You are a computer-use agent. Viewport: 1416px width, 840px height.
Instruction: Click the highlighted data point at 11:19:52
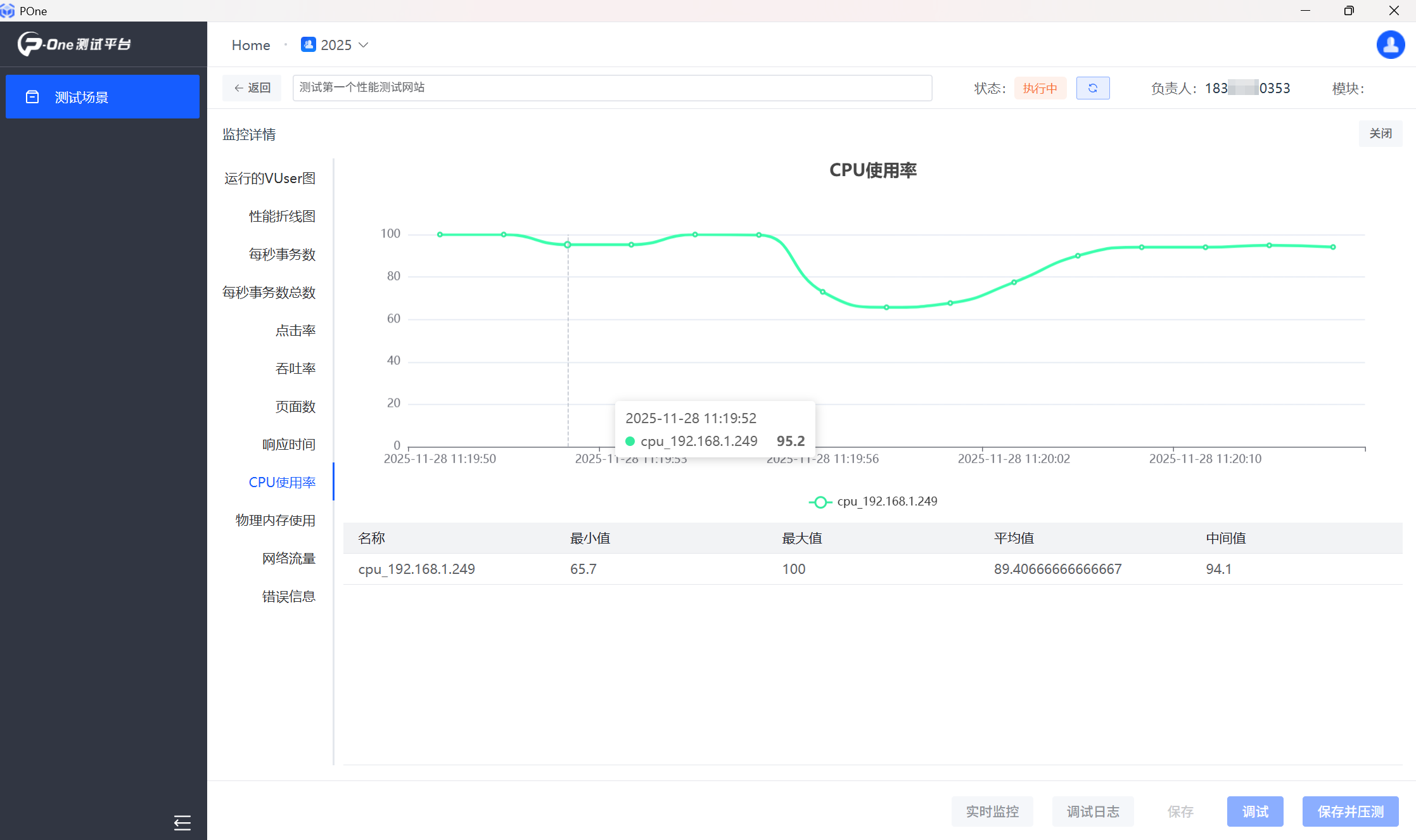tap(568, 245)
